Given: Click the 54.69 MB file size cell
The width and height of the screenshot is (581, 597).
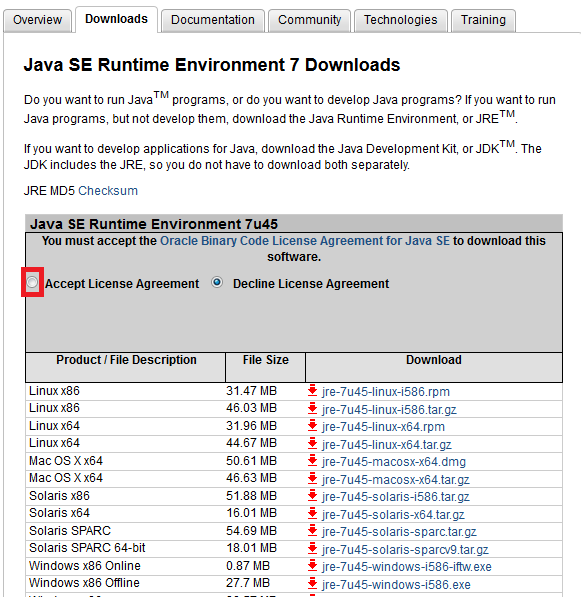Looking at the screenshot, I should click(251, 531).
